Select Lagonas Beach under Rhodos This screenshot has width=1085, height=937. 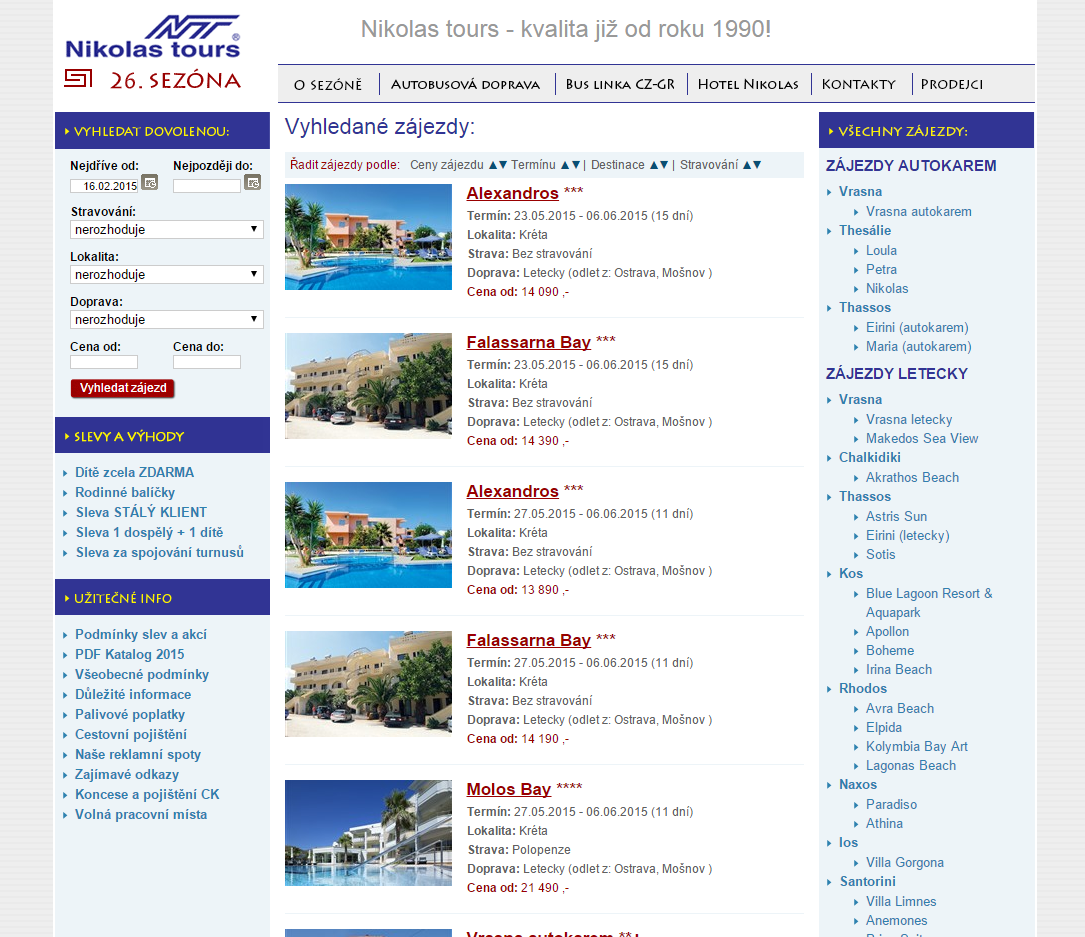click(911, 766)
